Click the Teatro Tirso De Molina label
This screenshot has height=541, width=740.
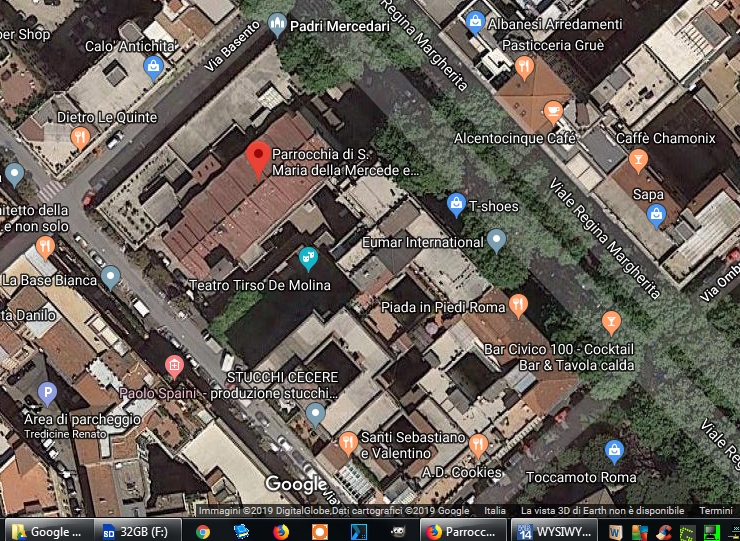[x=260, y=285]
